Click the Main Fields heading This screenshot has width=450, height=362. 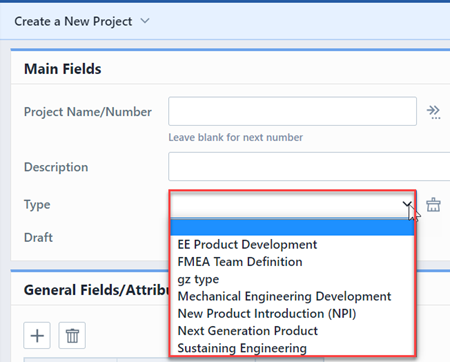point(63,69)
